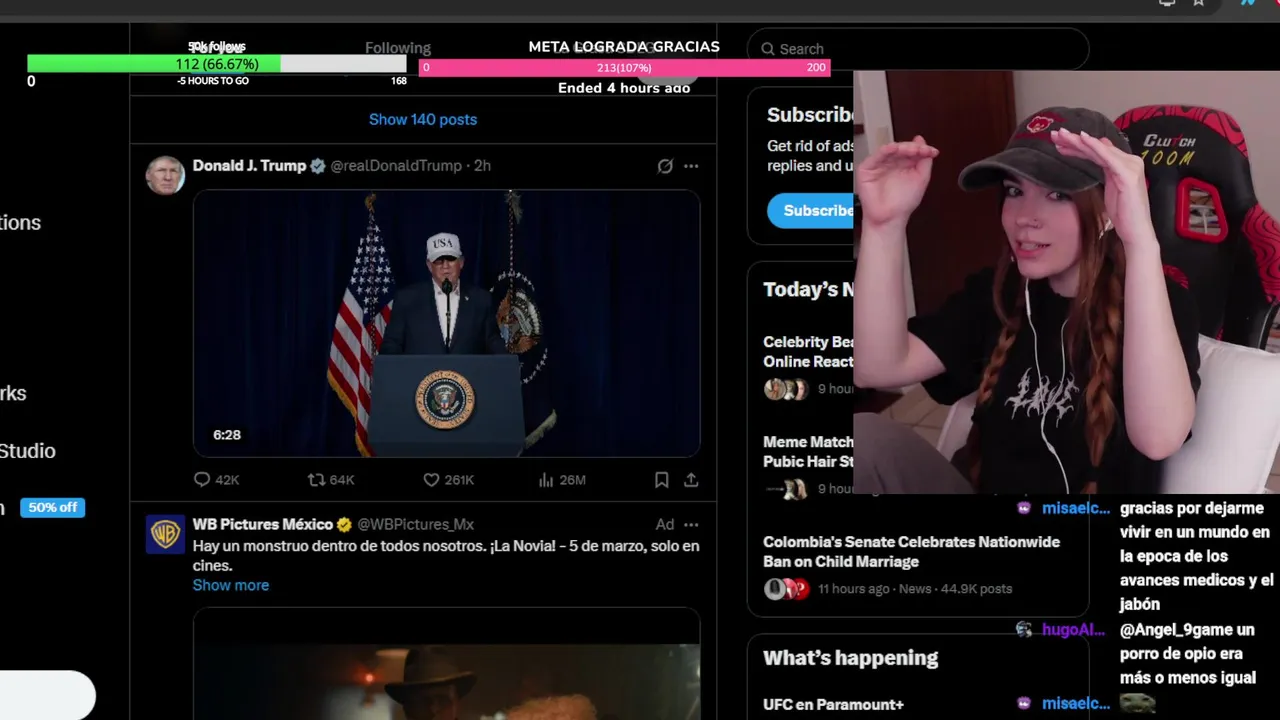Click @WBPictures_Mx handle

[x=415, y=524]
